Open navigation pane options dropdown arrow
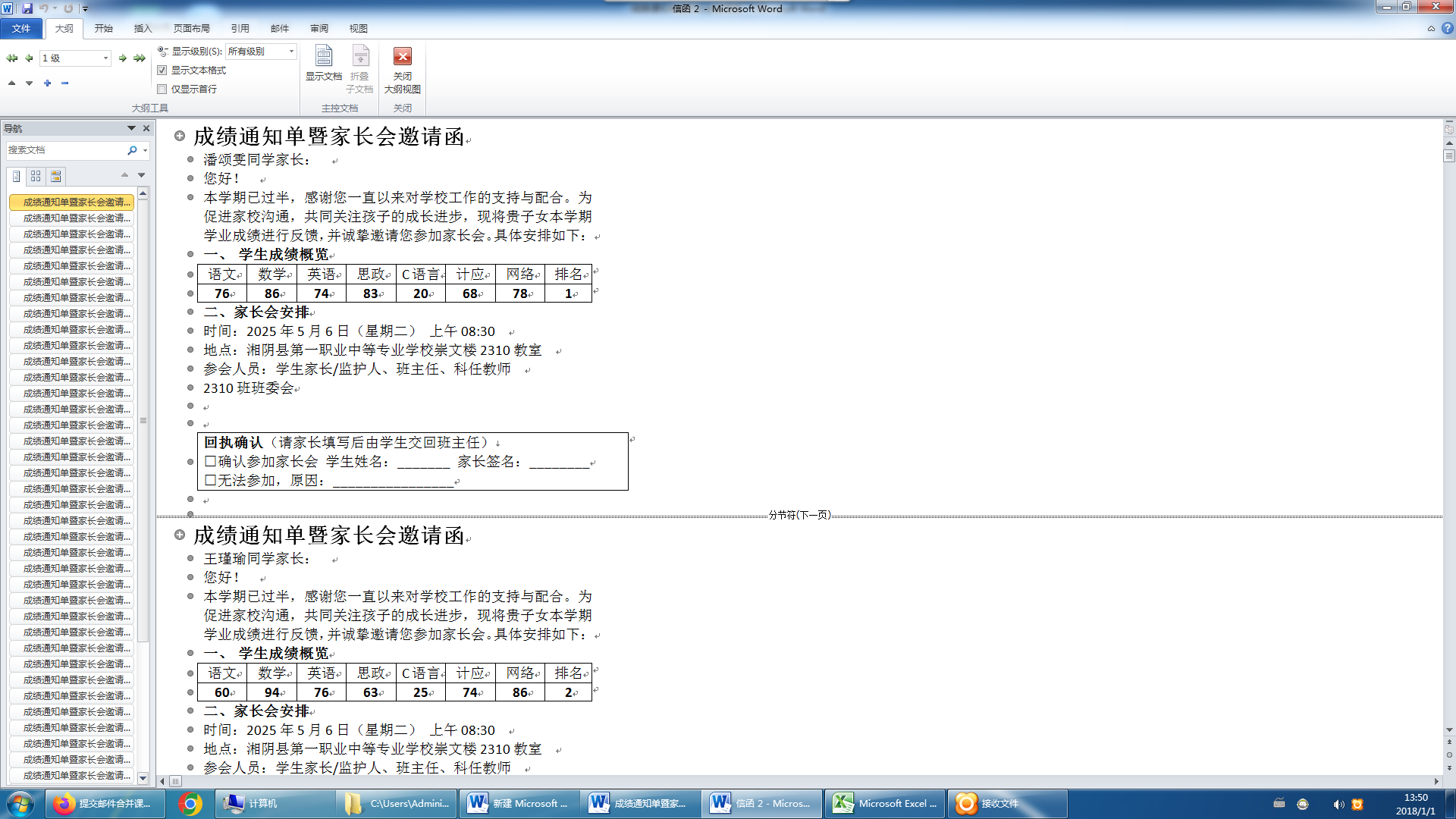Image resolution: width=1456 pixels, height=819 pixels. tap(131, 128)
